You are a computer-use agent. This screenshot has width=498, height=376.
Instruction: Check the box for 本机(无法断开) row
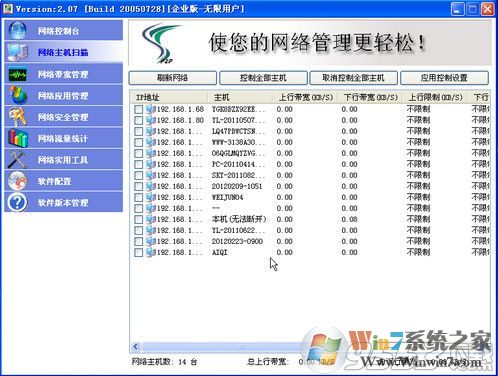139,219
